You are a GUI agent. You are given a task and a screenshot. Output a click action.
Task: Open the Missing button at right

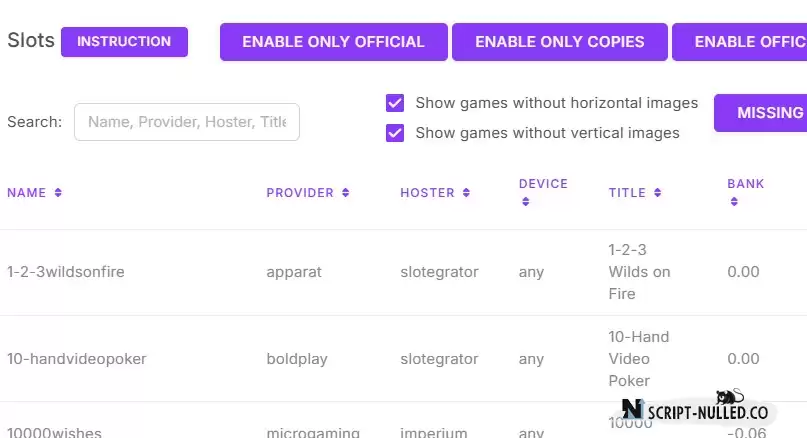tap(761, 113)
